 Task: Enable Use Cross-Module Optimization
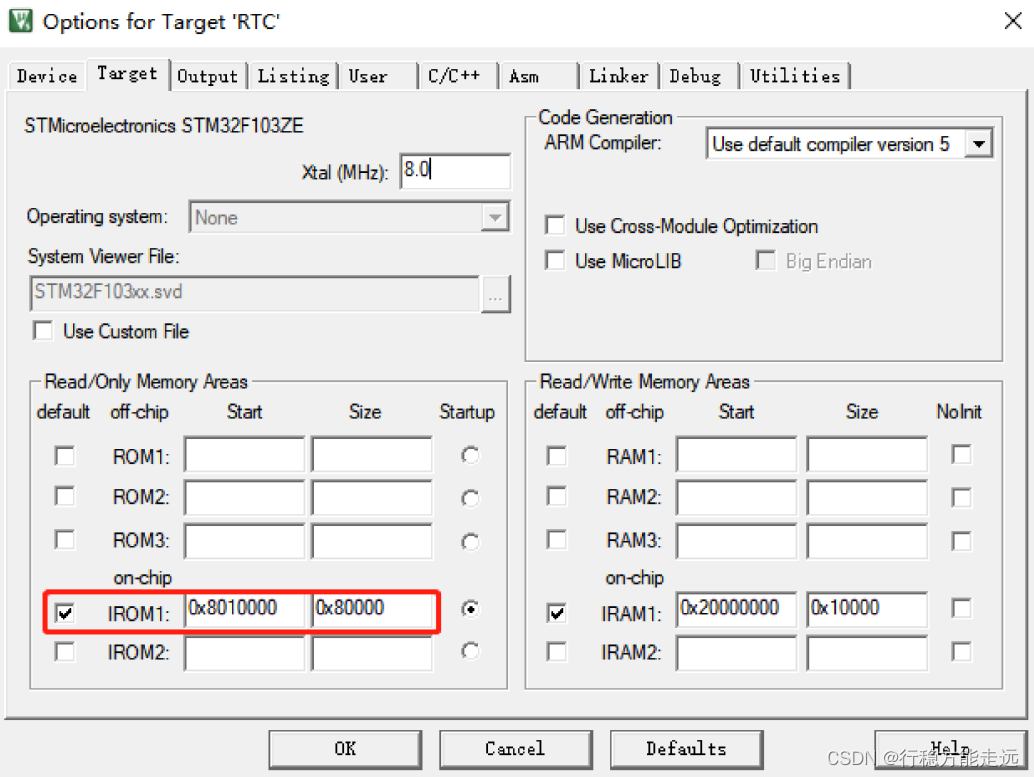pos(555,226)
